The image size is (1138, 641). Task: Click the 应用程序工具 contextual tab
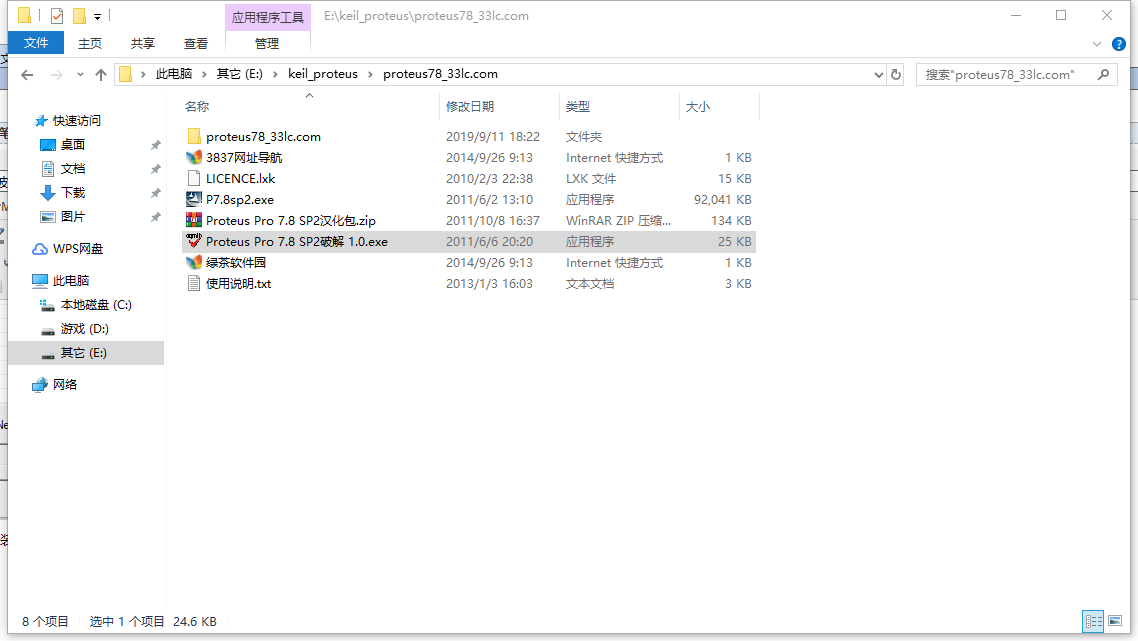pyautogui.click(x=268, y=17)
